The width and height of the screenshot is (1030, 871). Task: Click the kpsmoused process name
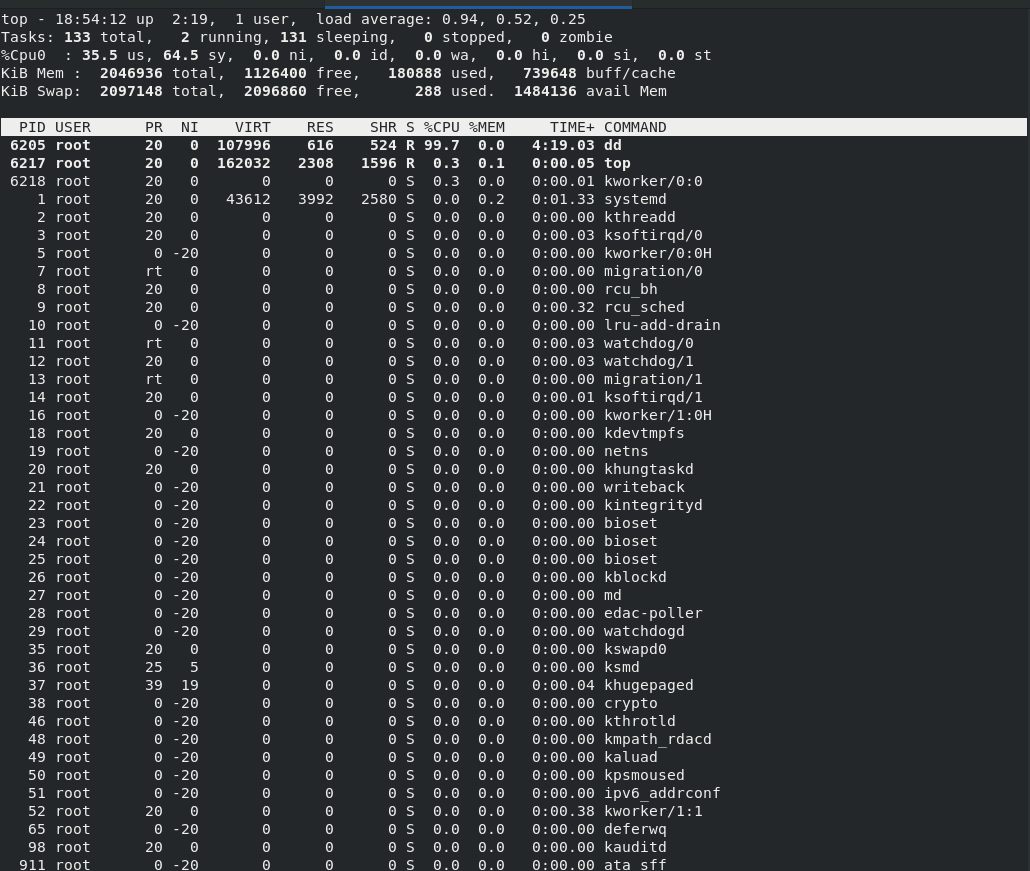coord(644,775)
